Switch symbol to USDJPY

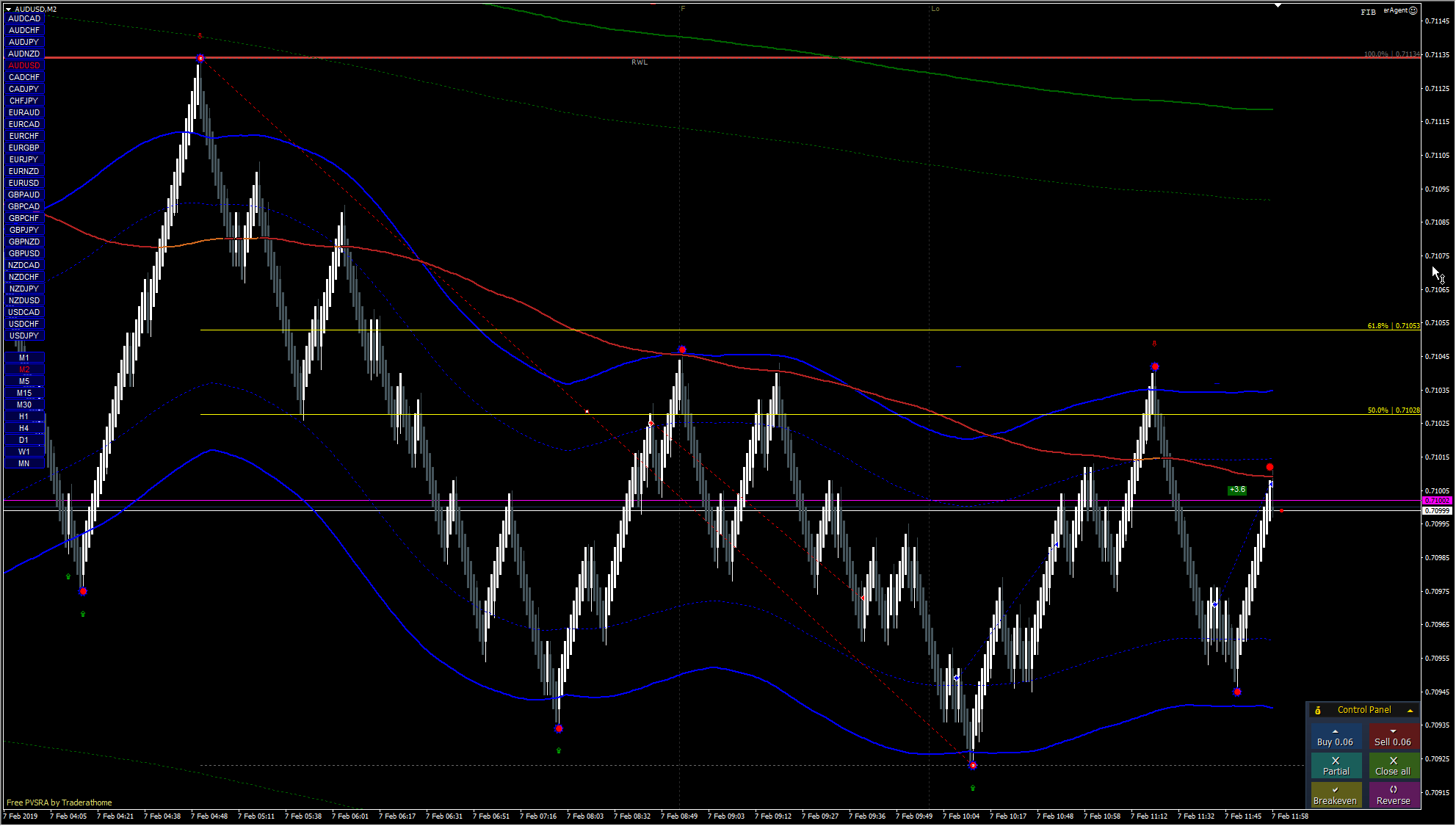[x=24, y=336]
